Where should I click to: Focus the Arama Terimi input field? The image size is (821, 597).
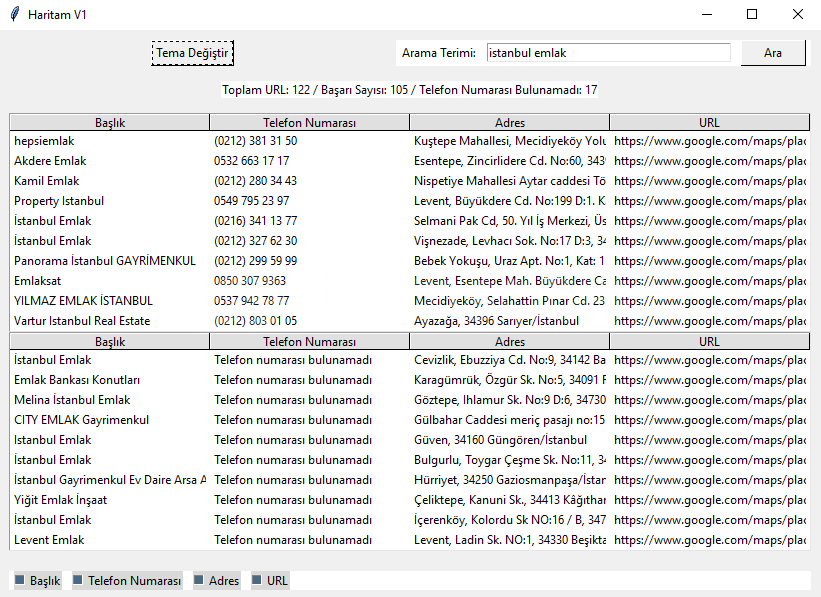[x=608, y=53]
